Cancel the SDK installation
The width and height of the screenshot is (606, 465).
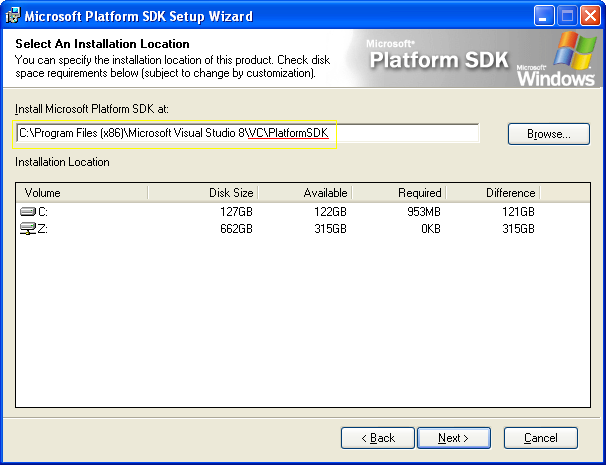tap(541, 438)
